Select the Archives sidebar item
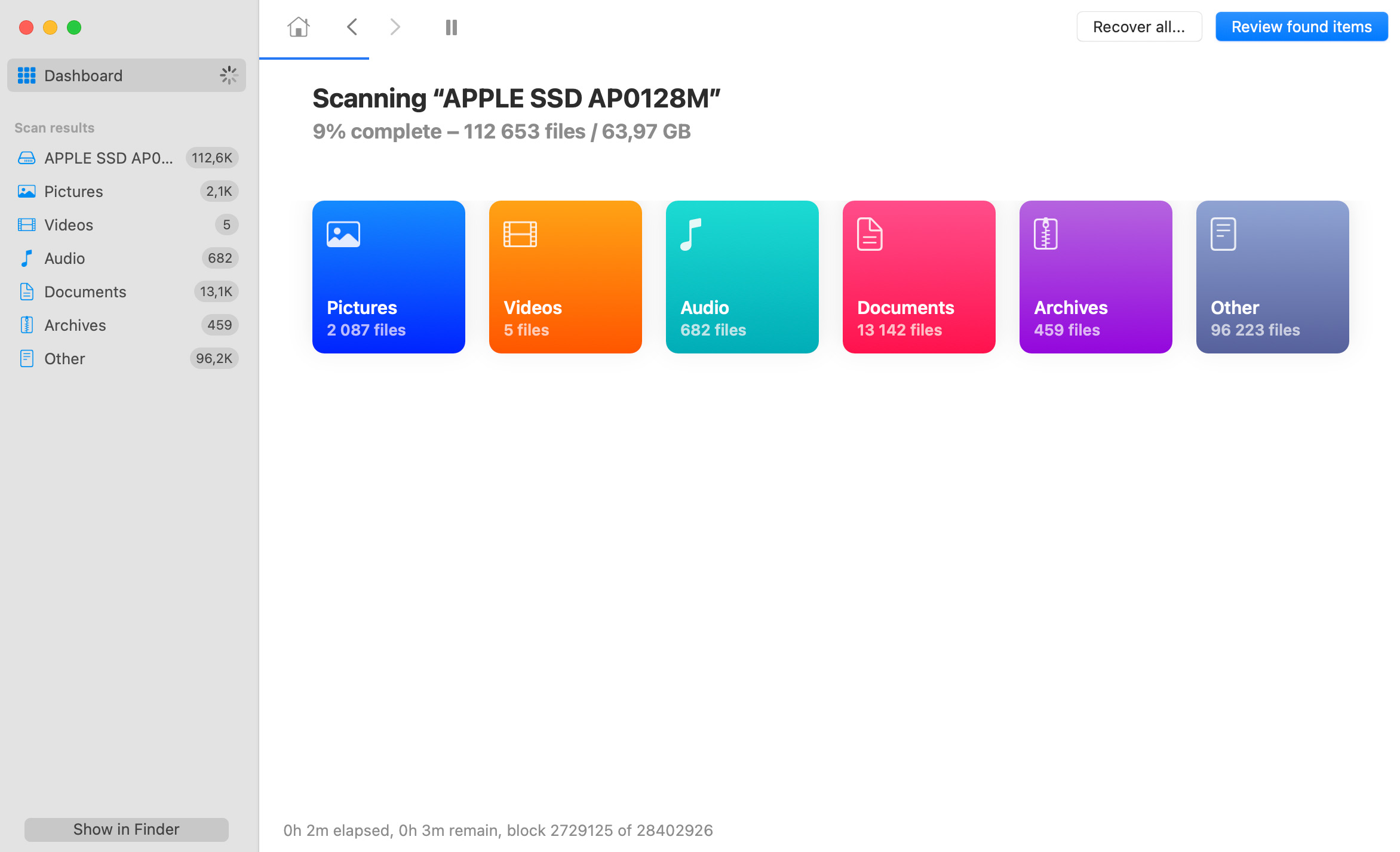1400x852 pixels. click(75, 324)
